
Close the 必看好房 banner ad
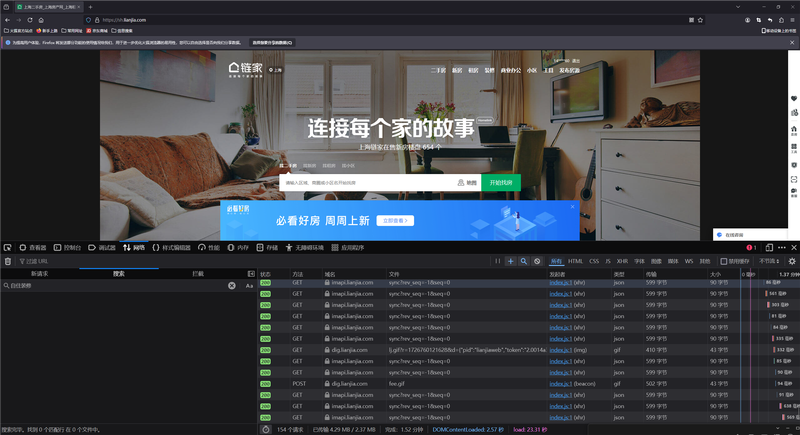point(572,207)
